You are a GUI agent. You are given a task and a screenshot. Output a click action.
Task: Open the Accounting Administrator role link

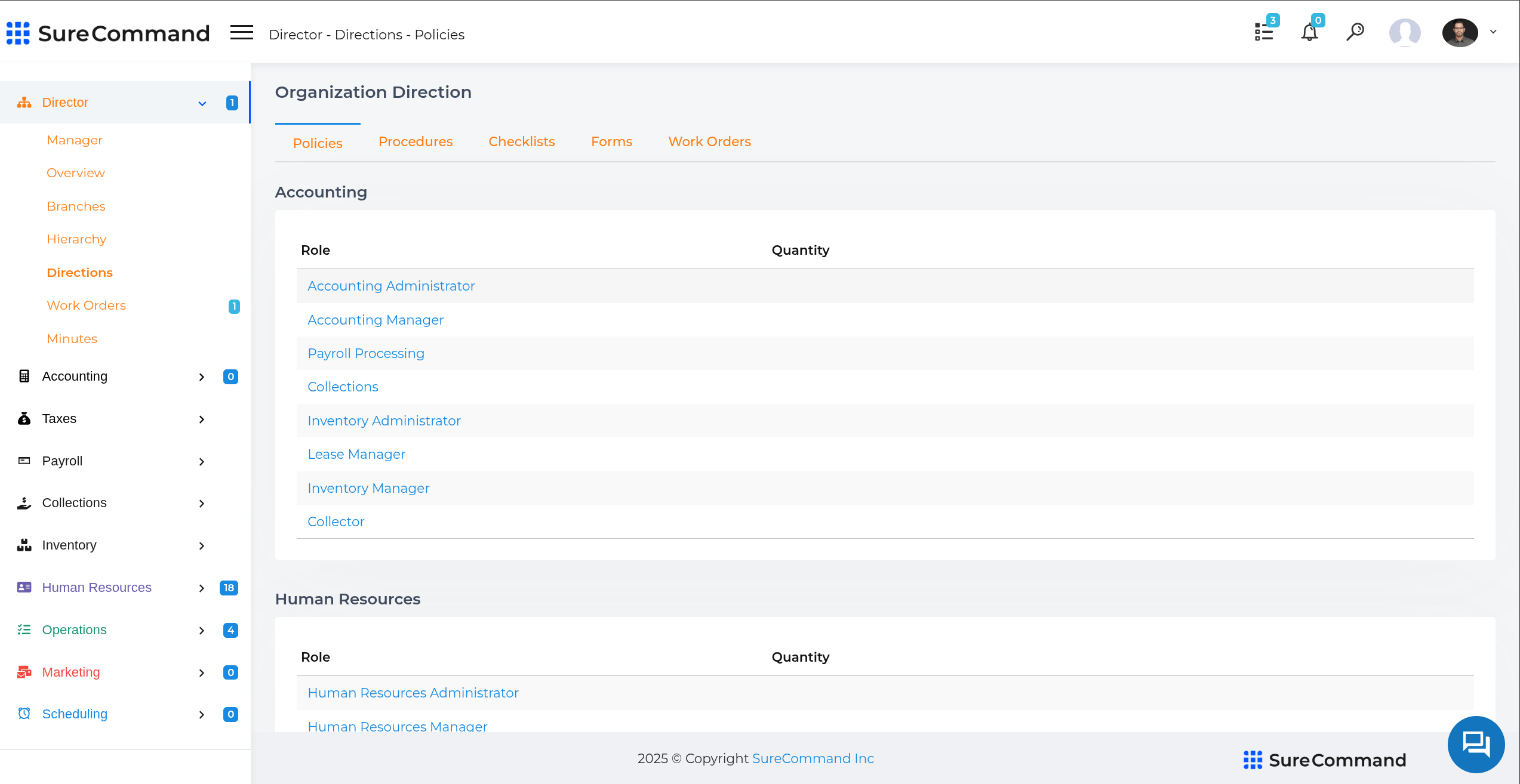pyautogui.click(x=391, y=286)
